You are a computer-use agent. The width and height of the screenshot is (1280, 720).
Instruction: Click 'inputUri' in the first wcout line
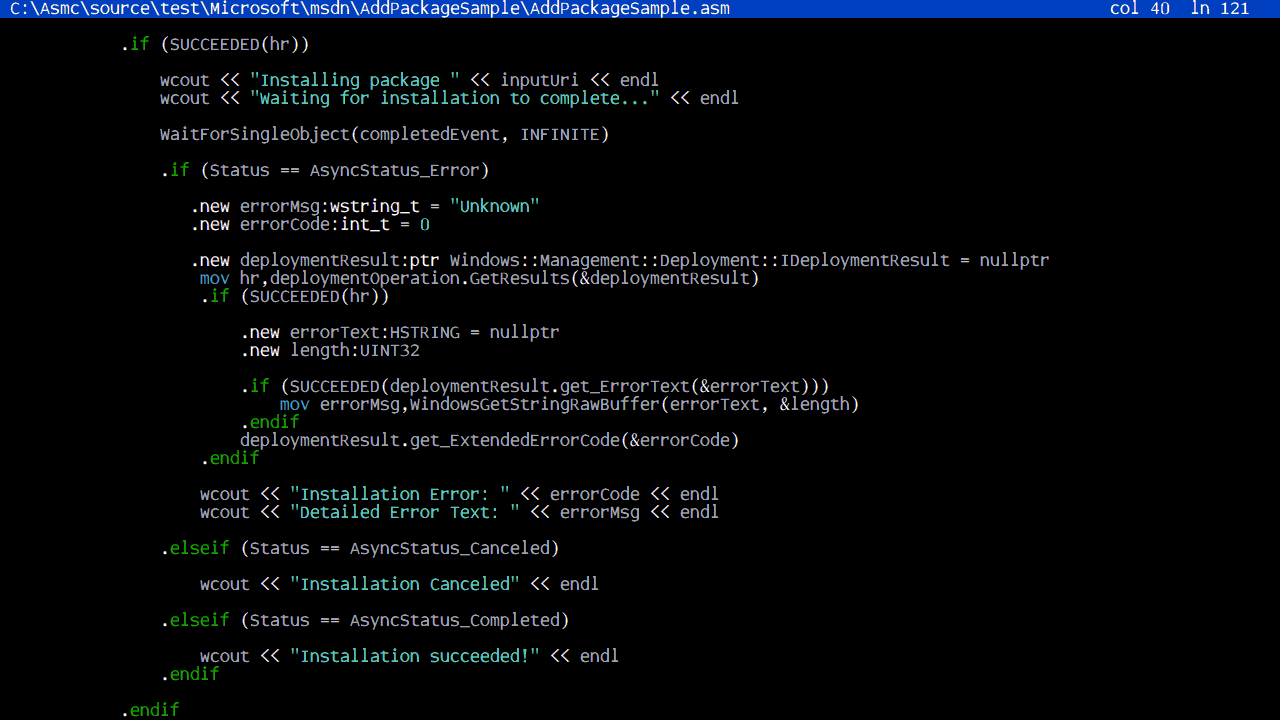tap(540, 81)
